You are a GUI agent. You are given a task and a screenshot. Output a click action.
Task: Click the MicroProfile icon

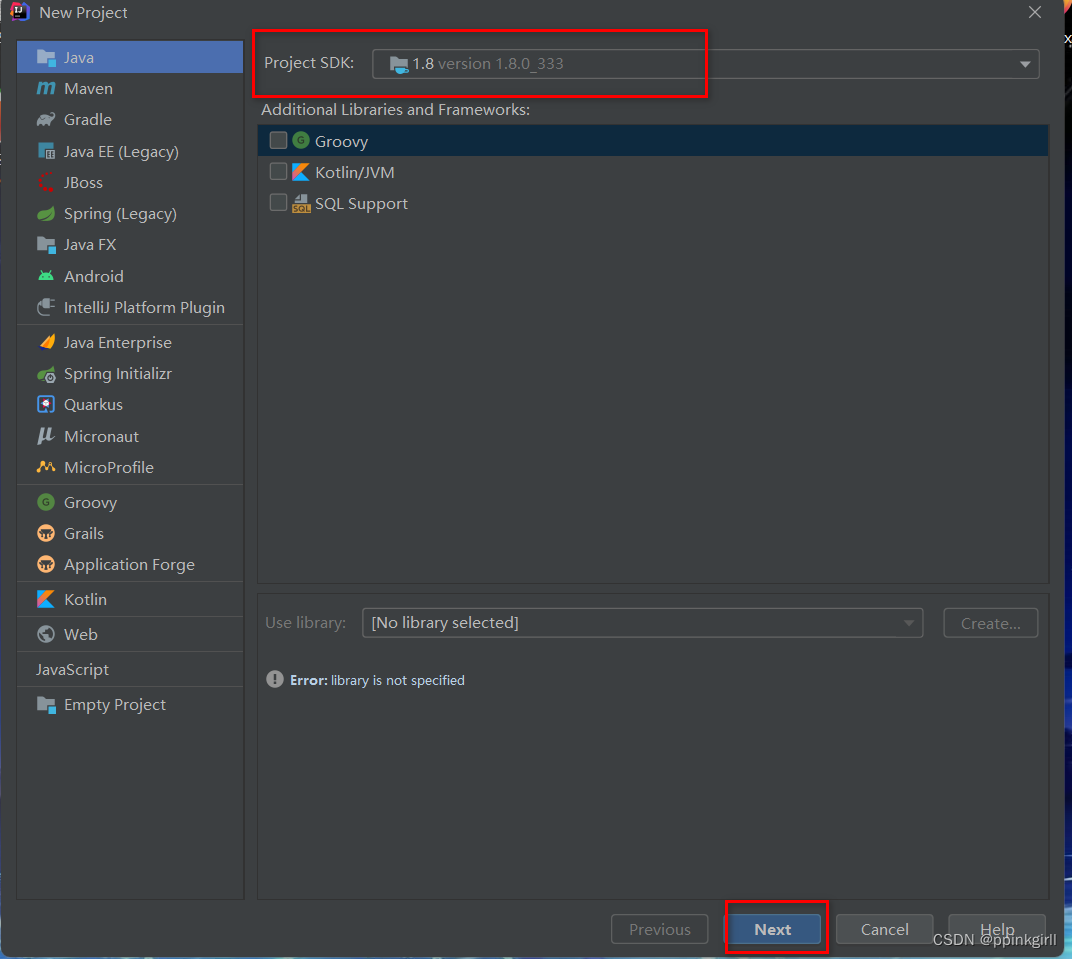[x=46, y=467]
